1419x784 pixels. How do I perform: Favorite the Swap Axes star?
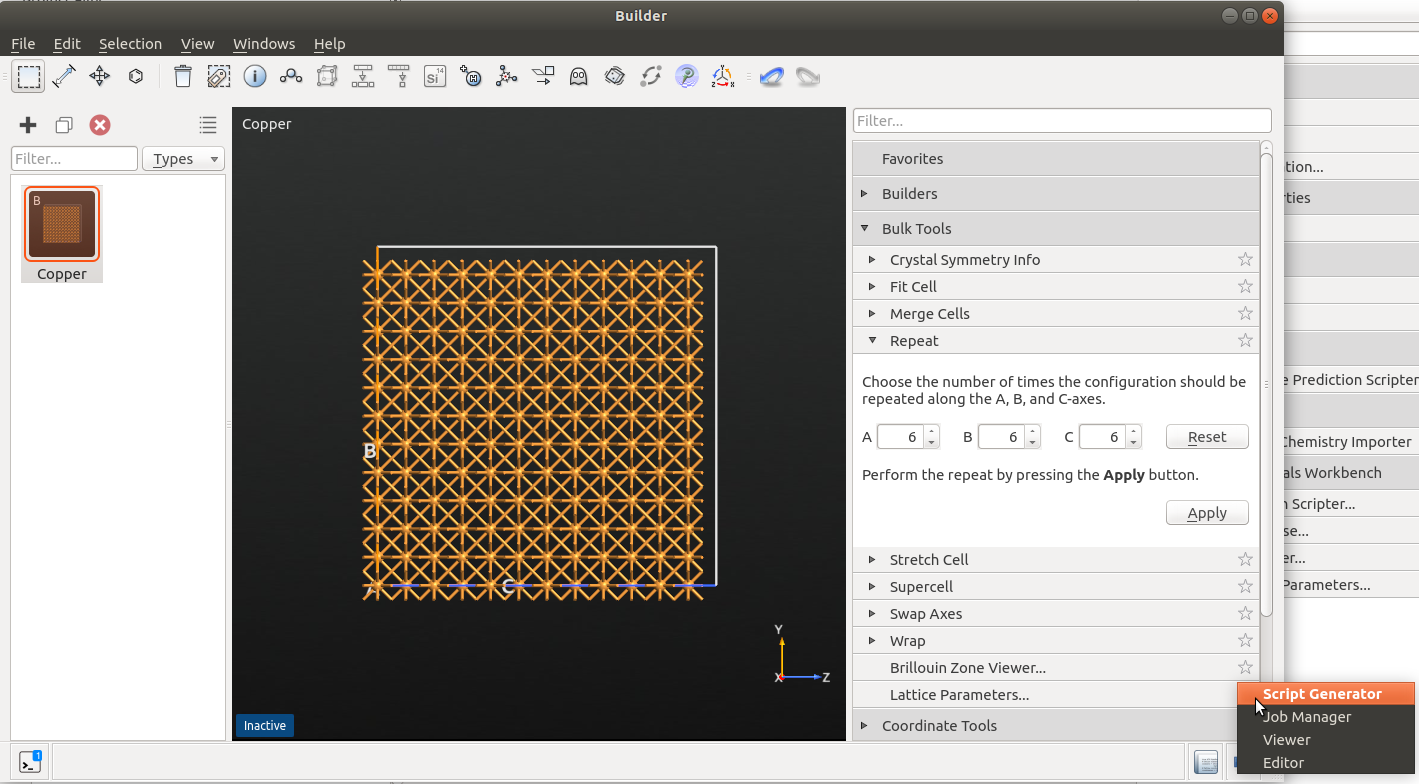[1245, 614]
